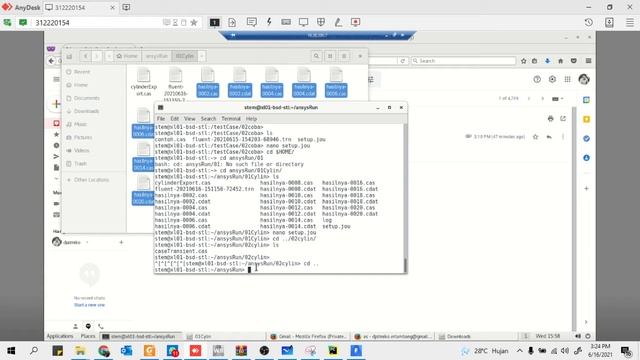Start AnyDesk session recording icon
Image resolution: width=640 pixels, height=360 pixels.
tap(356, 22)
